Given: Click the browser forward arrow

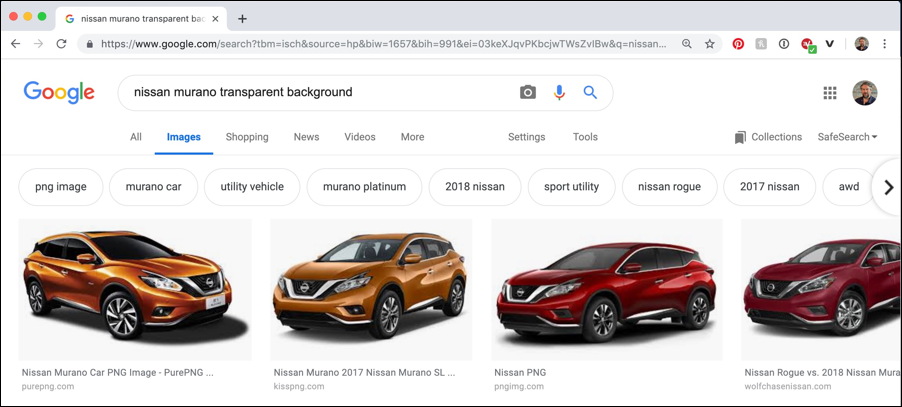Looking at the screenshot, I should [39, 44].
